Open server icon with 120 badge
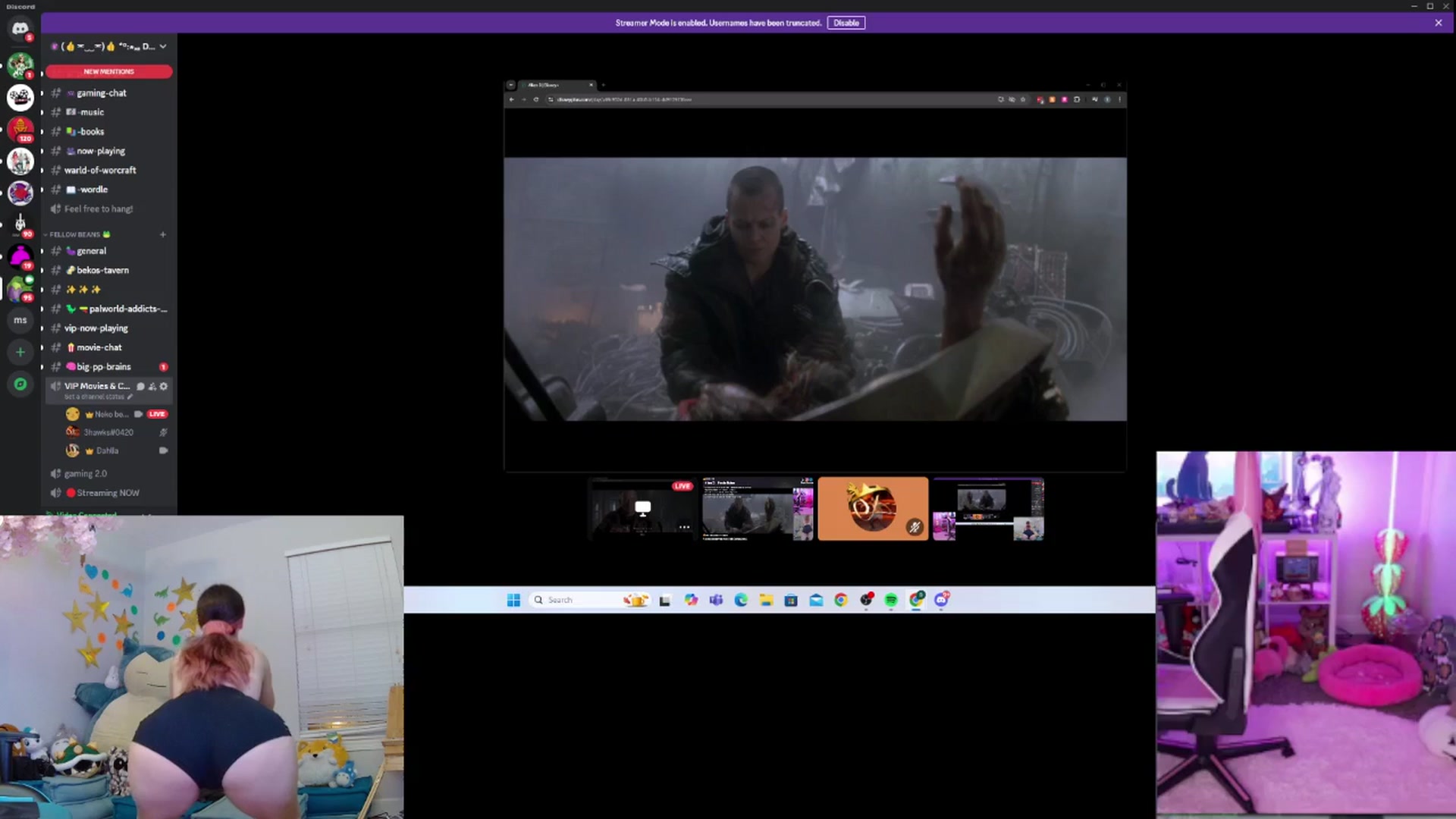This screenshot has width=1456, height=819. (20, 129)
